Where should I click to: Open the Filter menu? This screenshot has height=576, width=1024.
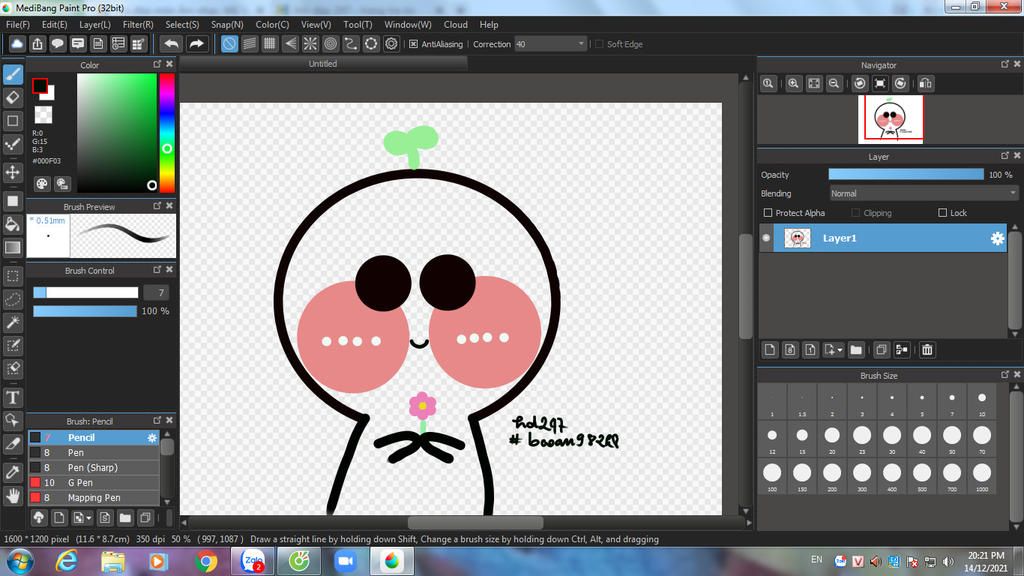coord(138,25)
